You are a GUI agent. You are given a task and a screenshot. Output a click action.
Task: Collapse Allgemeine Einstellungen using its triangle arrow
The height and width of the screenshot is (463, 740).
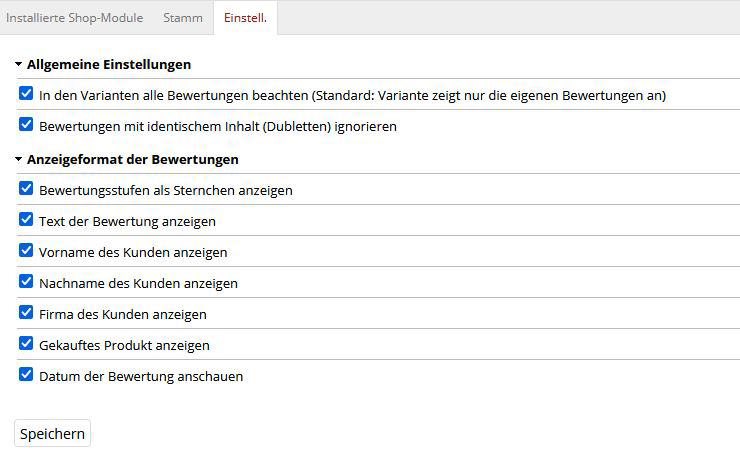click(x=19, y=64)
